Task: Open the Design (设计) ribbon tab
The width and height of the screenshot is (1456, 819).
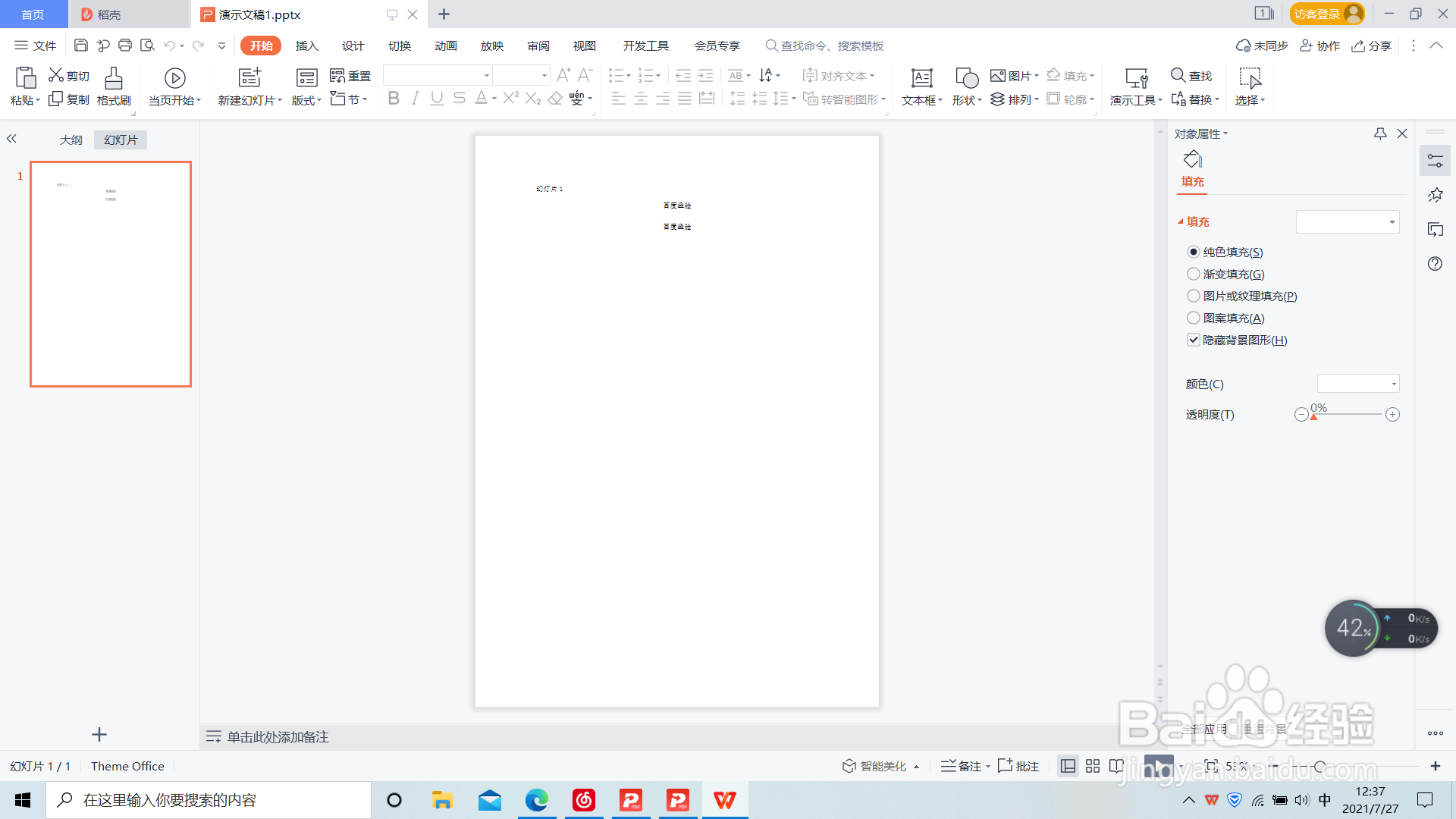Action: click(353, 45)
